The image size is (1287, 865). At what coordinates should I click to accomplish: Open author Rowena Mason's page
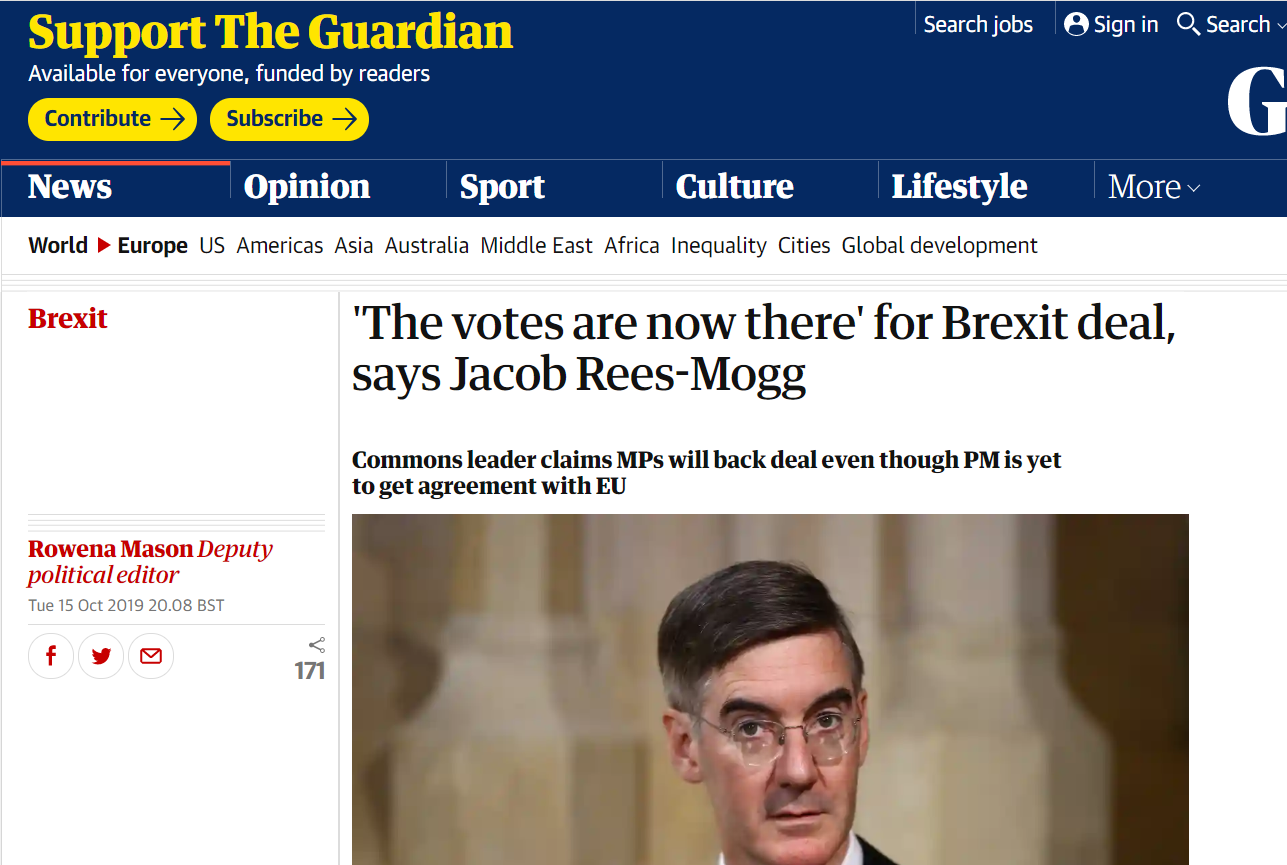[110, 549]
